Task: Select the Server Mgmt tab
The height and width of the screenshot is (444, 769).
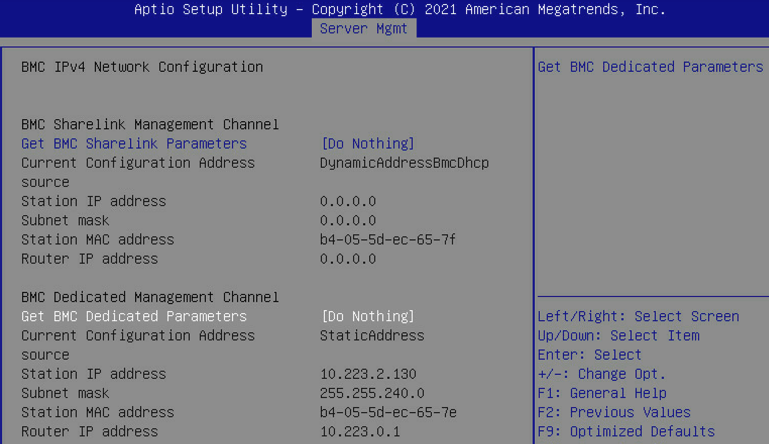Action: point(364,29)
